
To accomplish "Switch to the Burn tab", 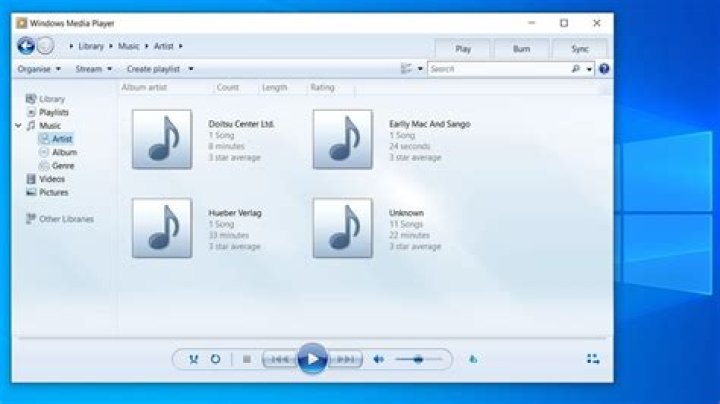I will pyautogui.click(x=521, y=48).
